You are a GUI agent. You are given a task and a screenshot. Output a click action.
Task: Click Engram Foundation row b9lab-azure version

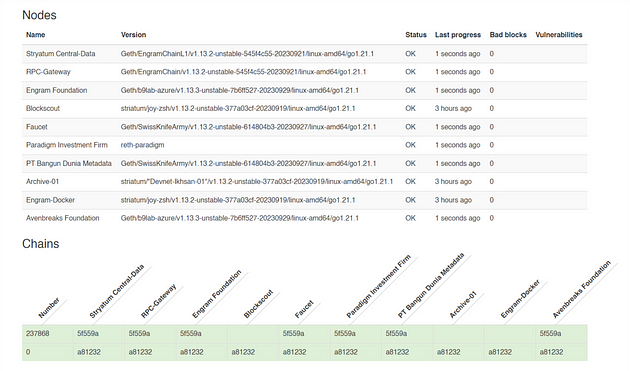coord(240,90)
